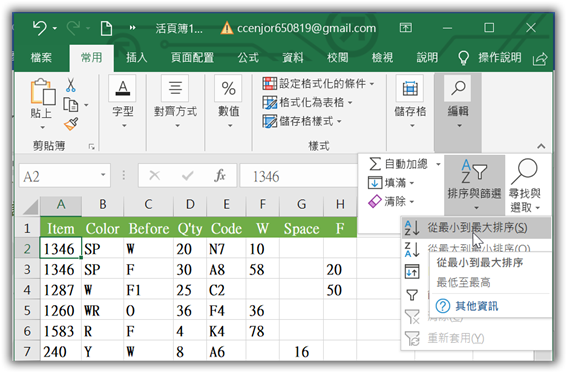This screenshot has width=567, height=373.
Task: Click the formula bar showing 1346
Action: click(299, 176)
